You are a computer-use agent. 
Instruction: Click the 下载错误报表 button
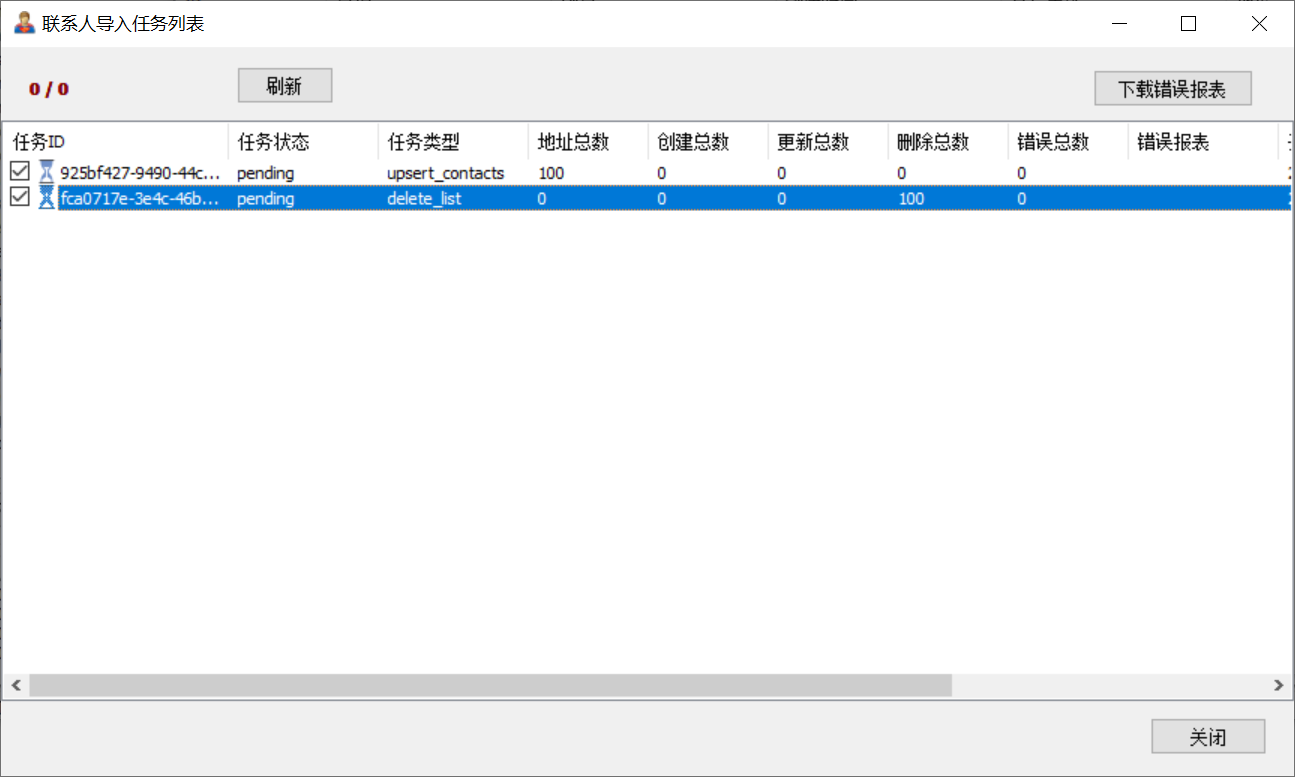pos(1172,88)
